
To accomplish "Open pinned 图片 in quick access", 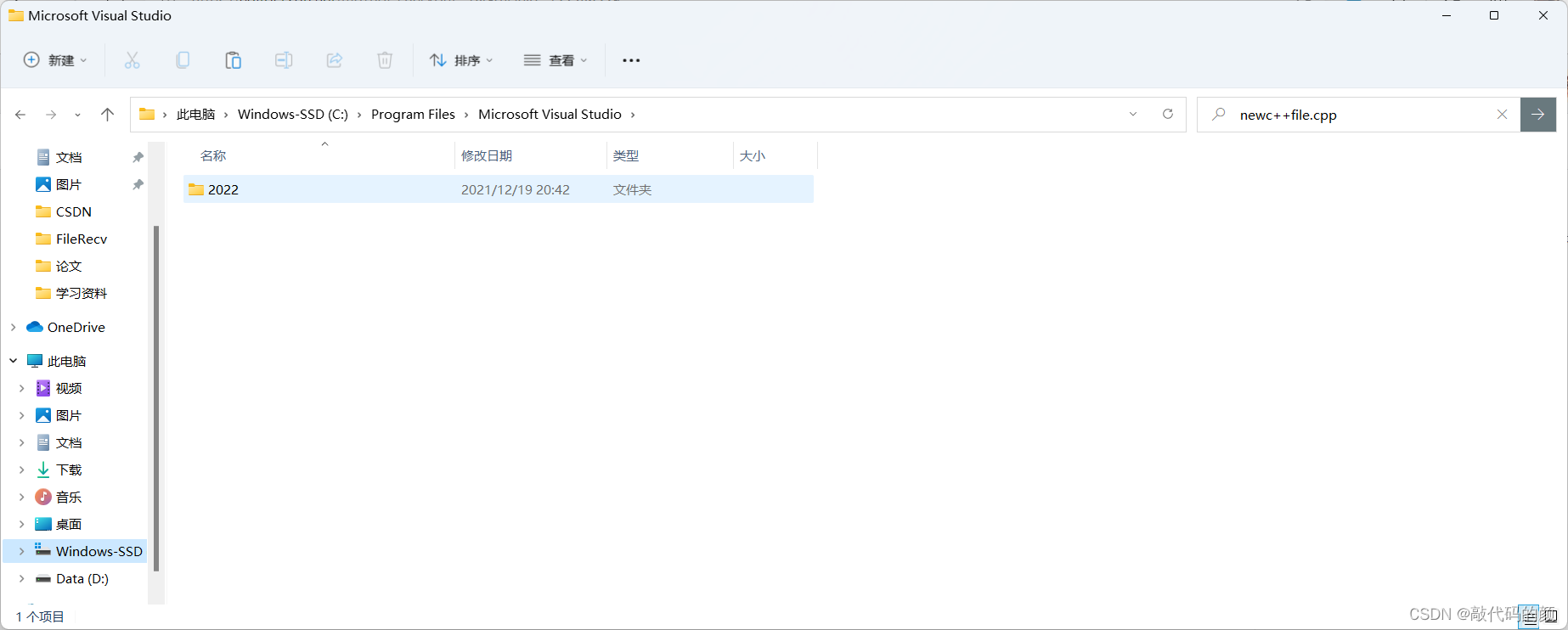I will pos(69,184).
